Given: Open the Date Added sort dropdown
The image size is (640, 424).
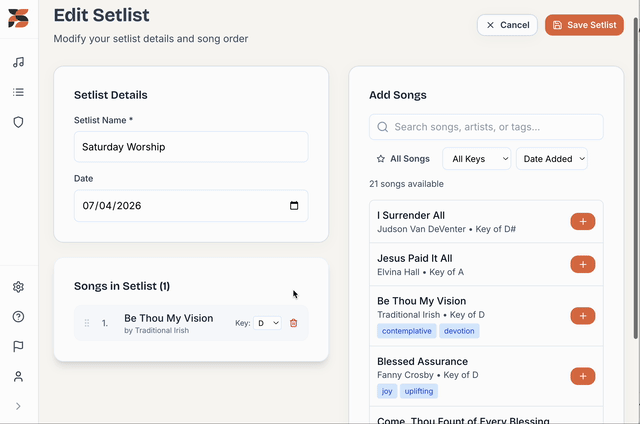Looking at the screenshot, I should pos(552,159).
